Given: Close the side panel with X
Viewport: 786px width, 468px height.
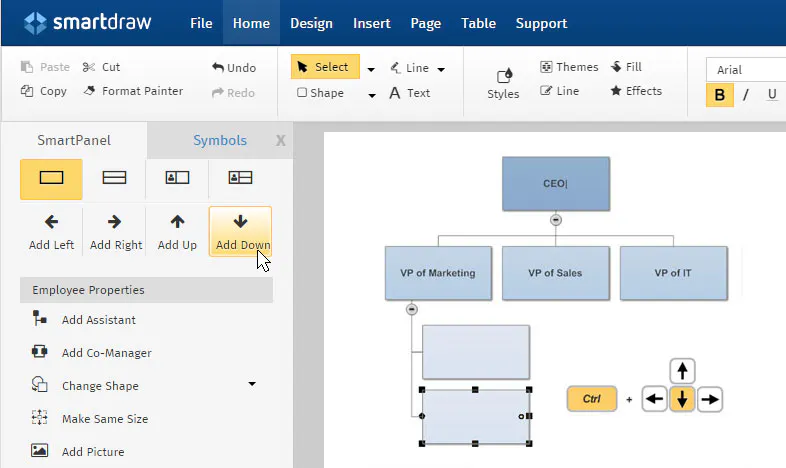Looking at the screenshot, I should (x=281, y=141).
